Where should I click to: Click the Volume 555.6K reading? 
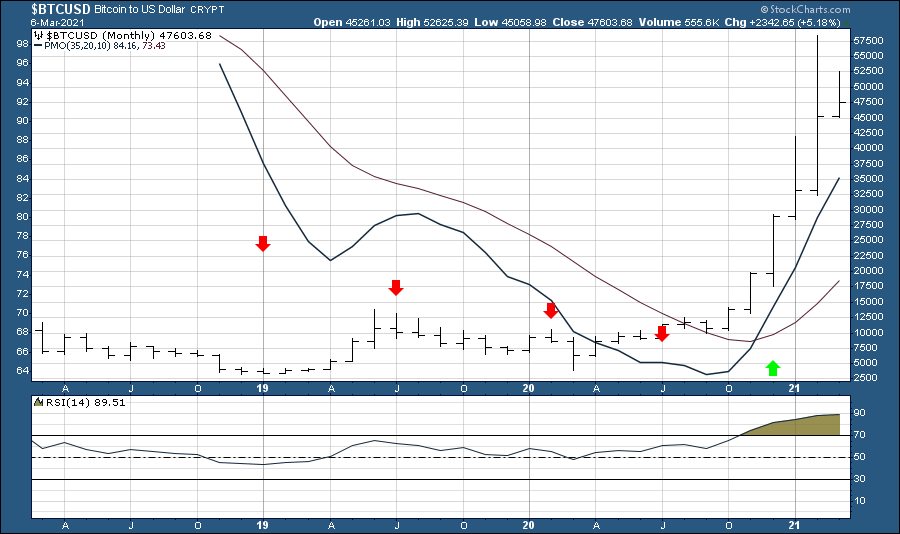point(718,22)
